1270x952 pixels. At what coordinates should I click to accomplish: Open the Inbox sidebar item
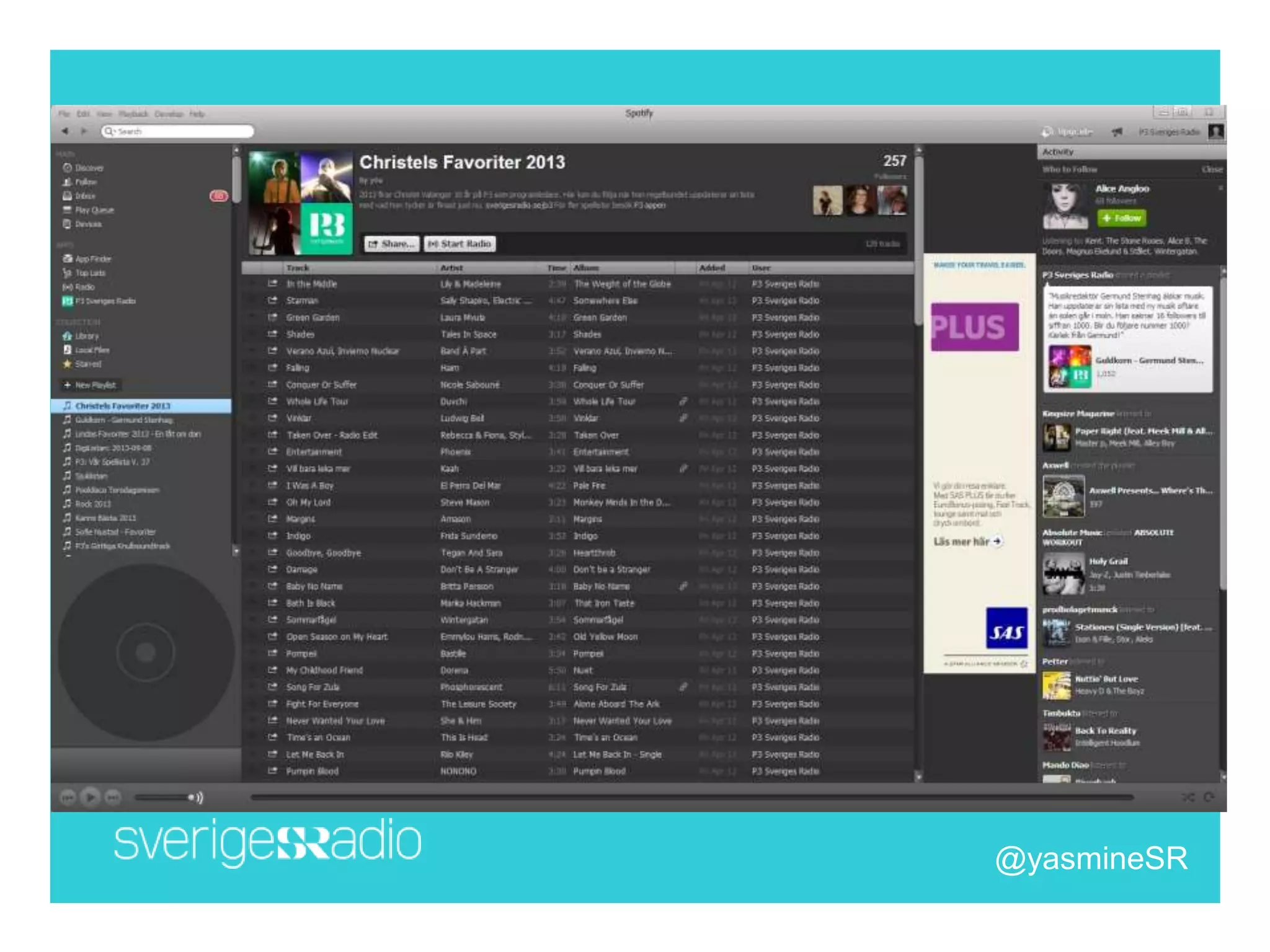tap(85, 196)
